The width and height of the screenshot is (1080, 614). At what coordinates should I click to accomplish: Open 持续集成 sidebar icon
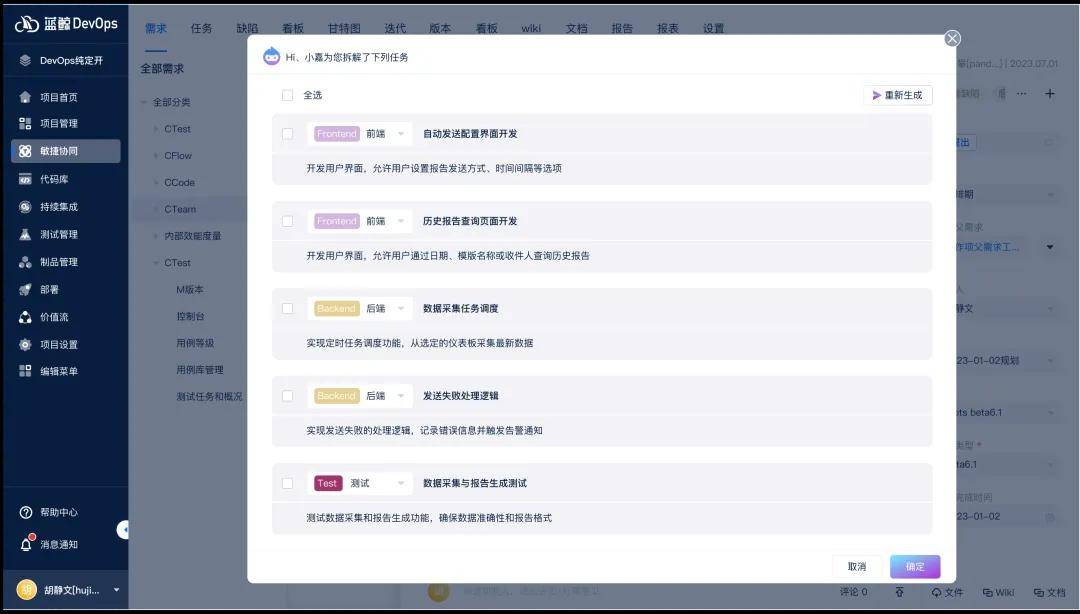point(25,207)
